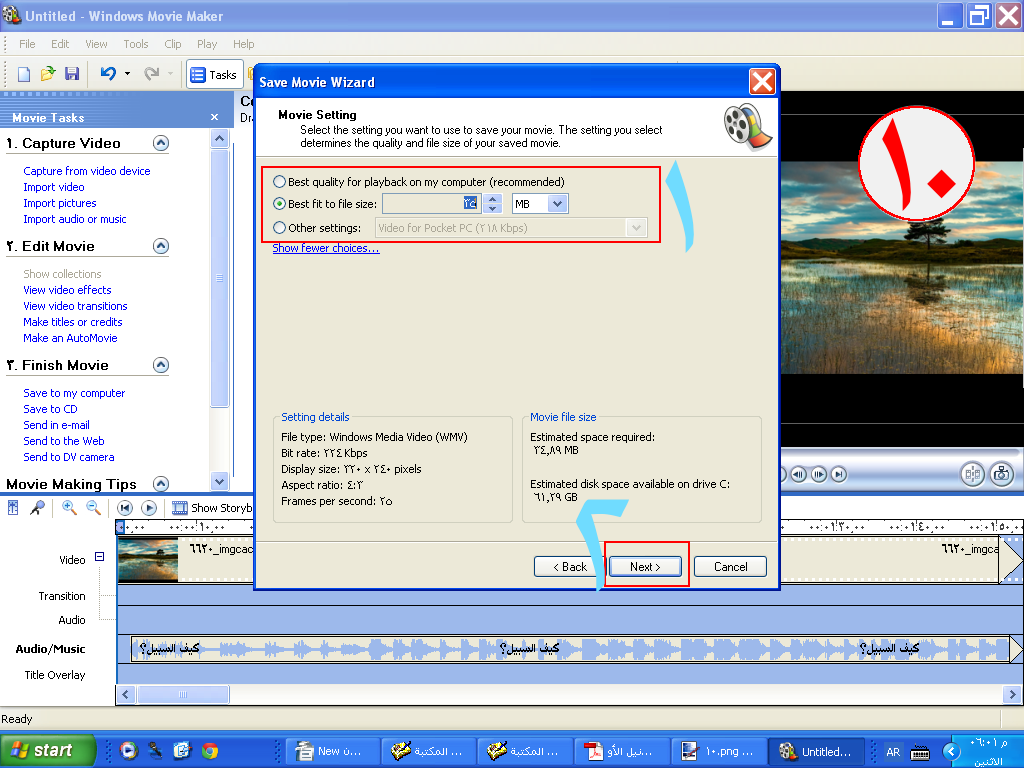Click the Zoom timeline out icon
This screenshot has height=768, width=1024.
[x=93, y=507]
